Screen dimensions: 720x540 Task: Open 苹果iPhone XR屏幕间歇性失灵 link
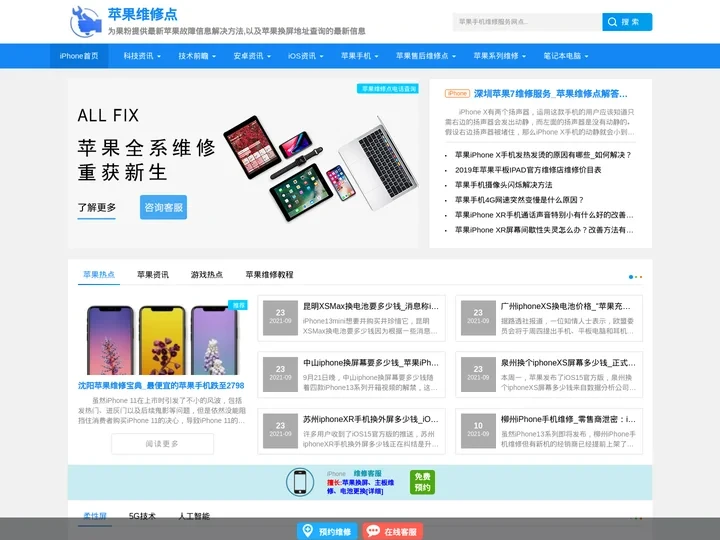tap(544, 230)
